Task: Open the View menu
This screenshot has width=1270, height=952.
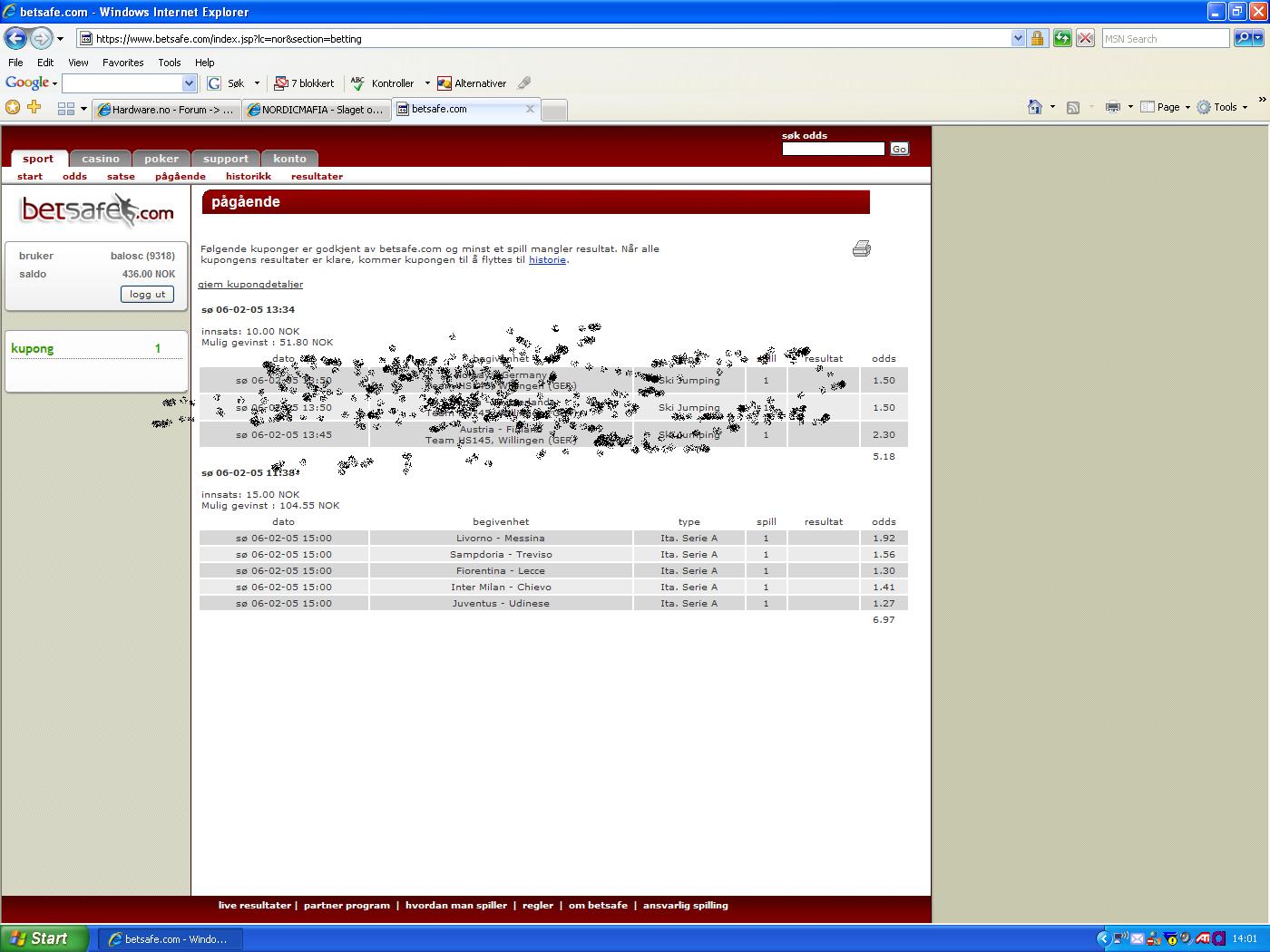Action: point(78,63)
